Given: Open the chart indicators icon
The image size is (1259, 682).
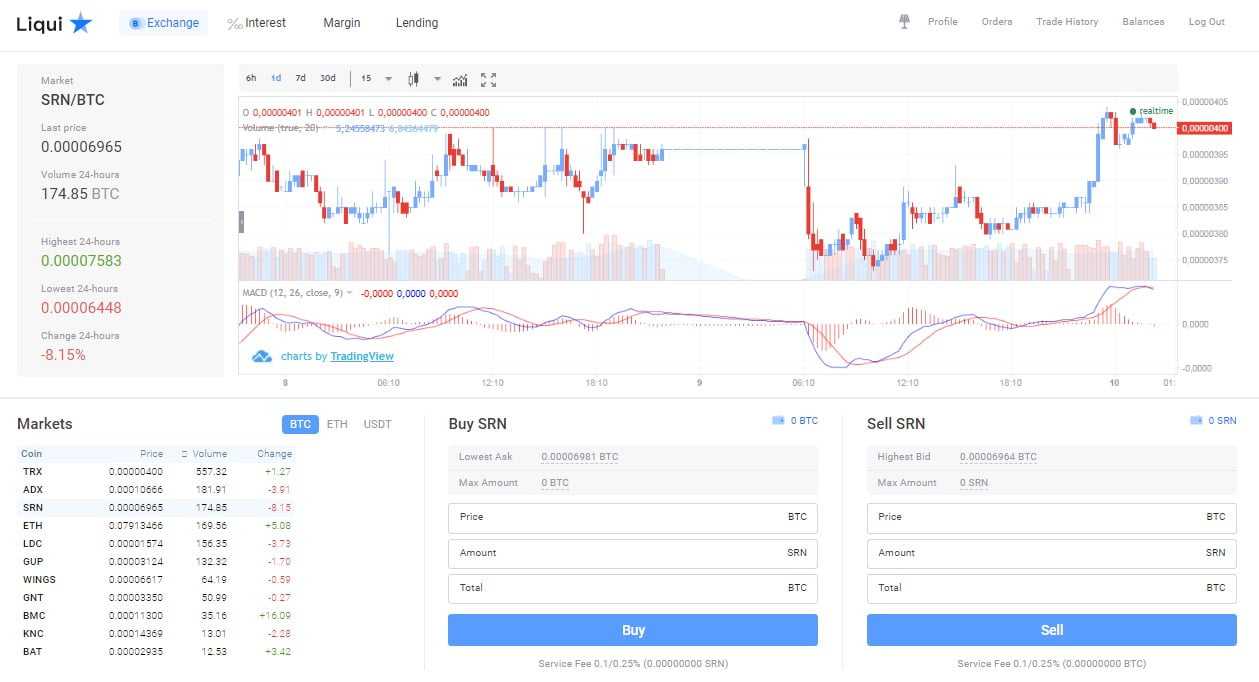Looking at the screenshot, I should (460, 79).
